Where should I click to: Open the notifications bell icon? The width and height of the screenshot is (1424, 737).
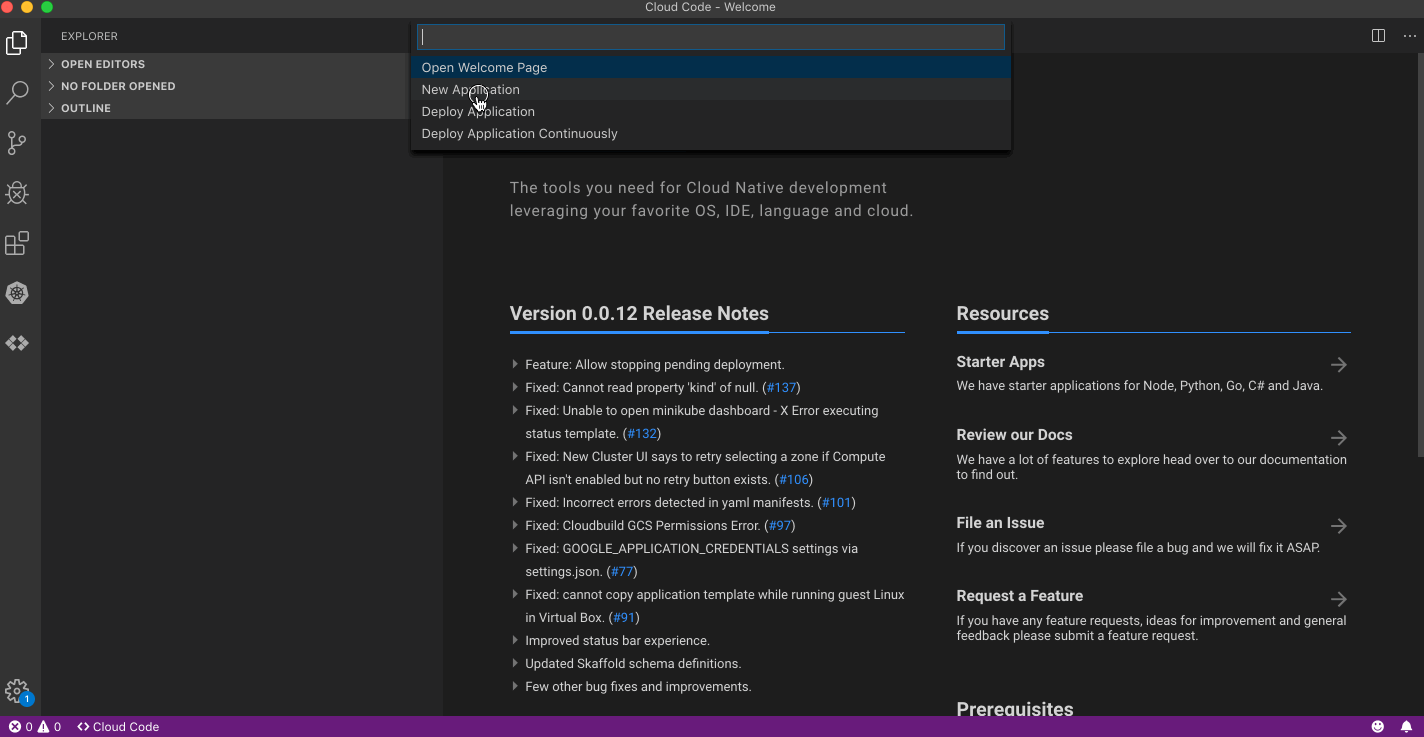[x=1406, y=727]
